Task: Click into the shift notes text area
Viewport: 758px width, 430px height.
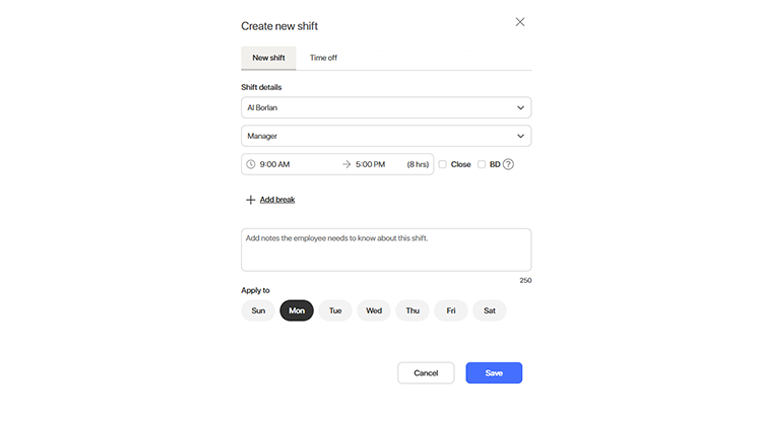Action: coord(386,250)
